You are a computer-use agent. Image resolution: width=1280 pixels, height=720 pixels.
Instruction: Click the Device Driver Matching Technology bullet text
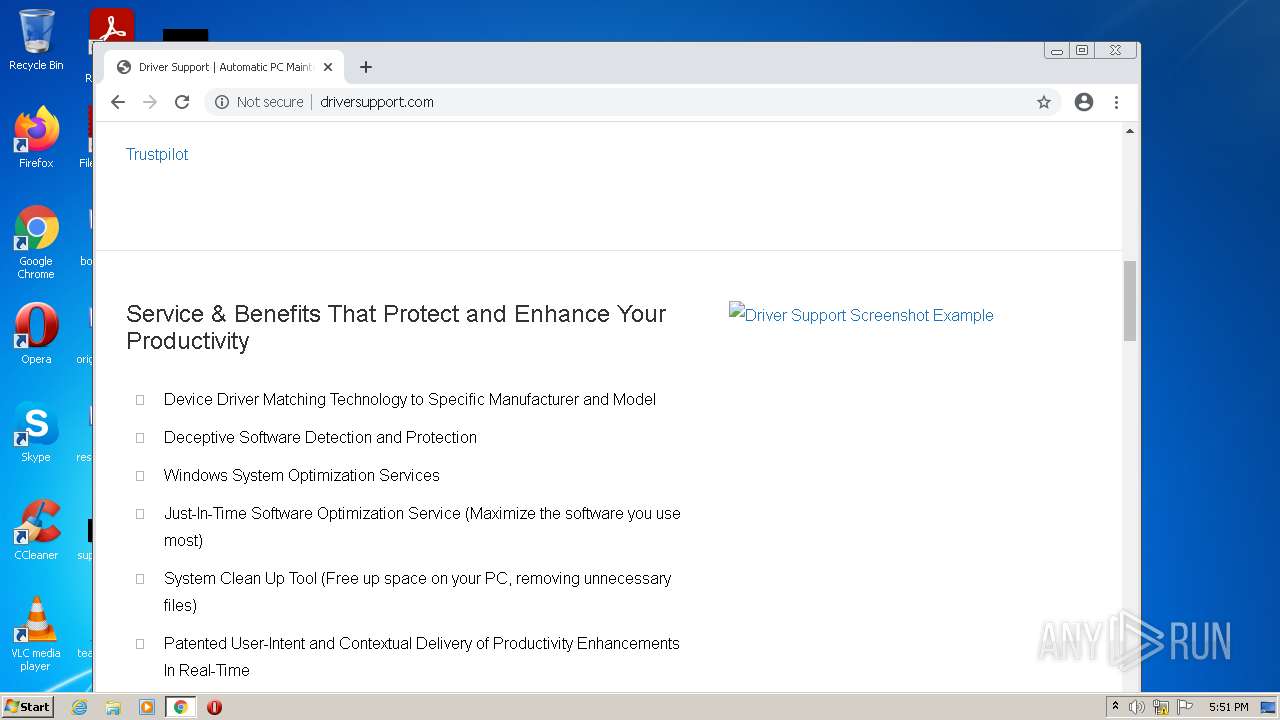point(410,399)
